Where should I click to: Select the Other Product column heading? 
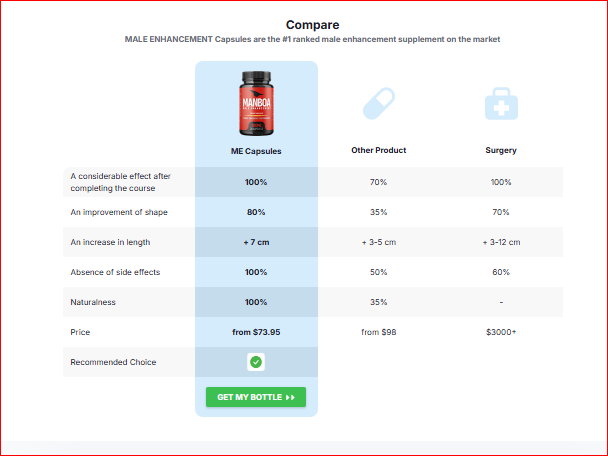point(378,150)
